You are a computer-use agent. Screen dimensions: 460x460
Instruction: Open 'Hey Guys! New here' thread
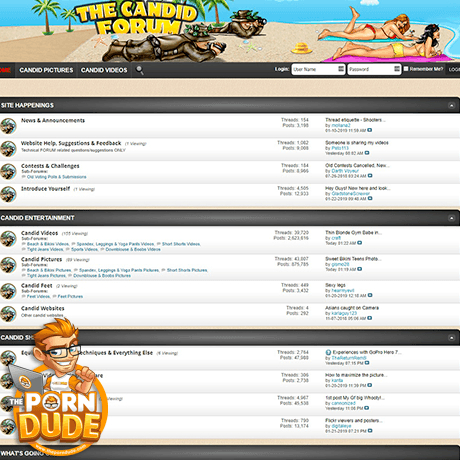pos(357,188)
